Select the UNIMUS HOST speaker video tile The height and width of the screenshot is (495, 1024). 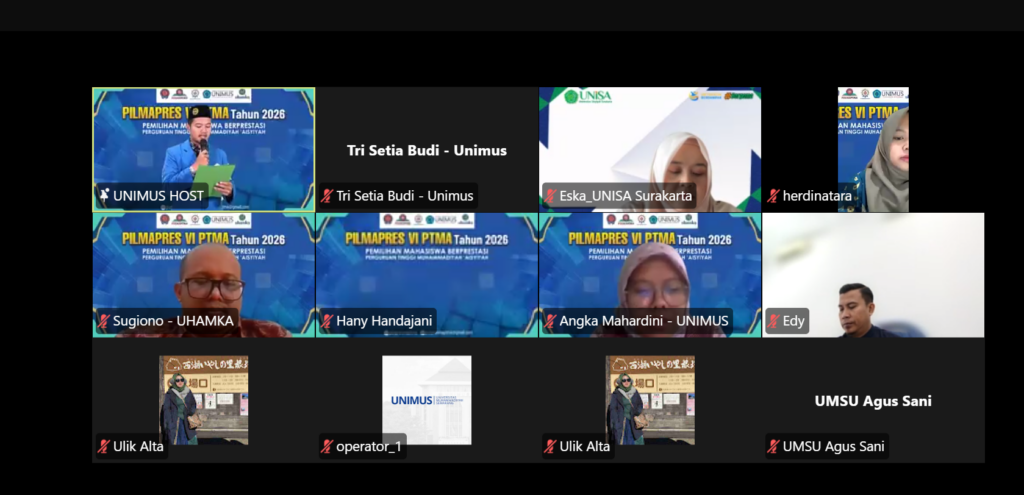[204, 150]
